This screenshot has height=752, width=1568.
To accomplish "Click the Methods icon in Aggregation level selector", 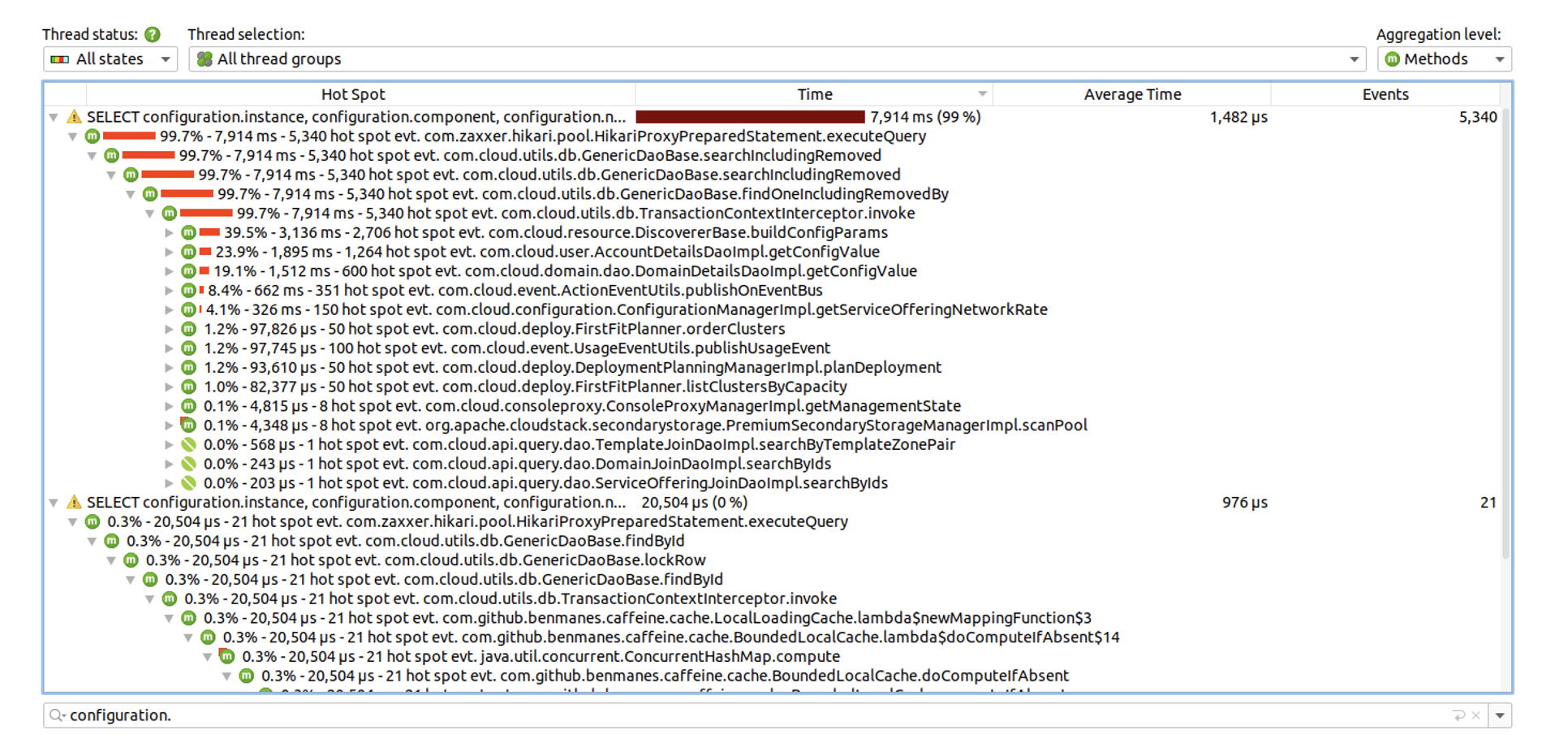I will pos(1394,58).
